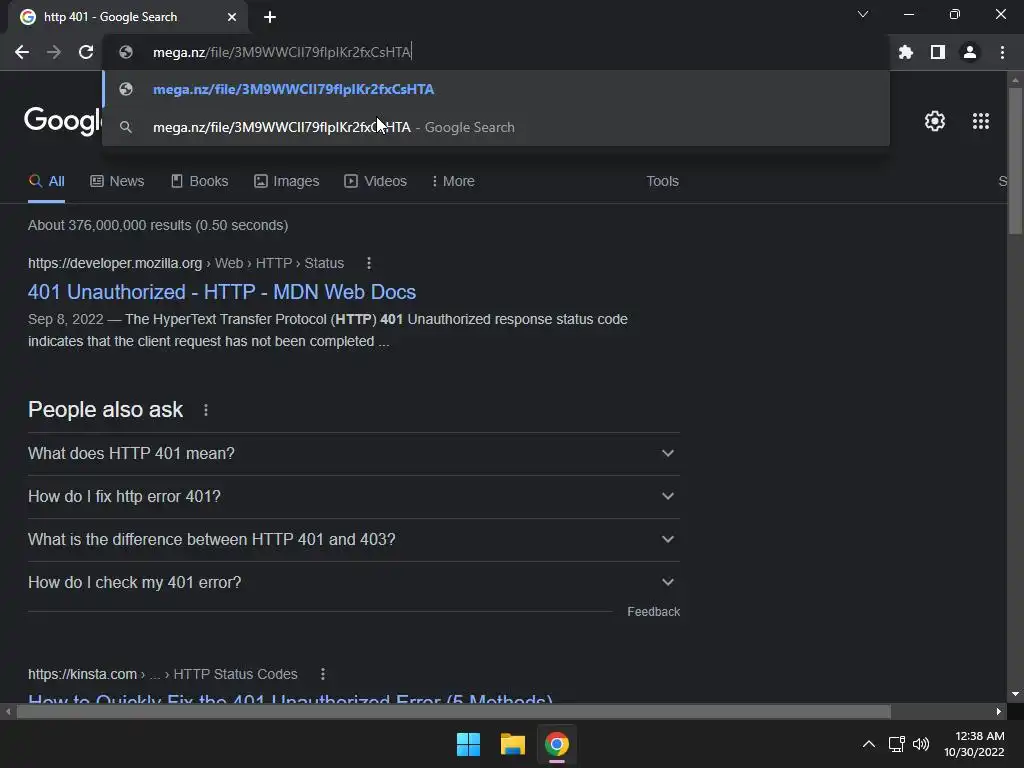The height and width of the screenshot is (768, 1024).
Task: Open the Chrome three-dot menu
Action: tap(1002, 52)
